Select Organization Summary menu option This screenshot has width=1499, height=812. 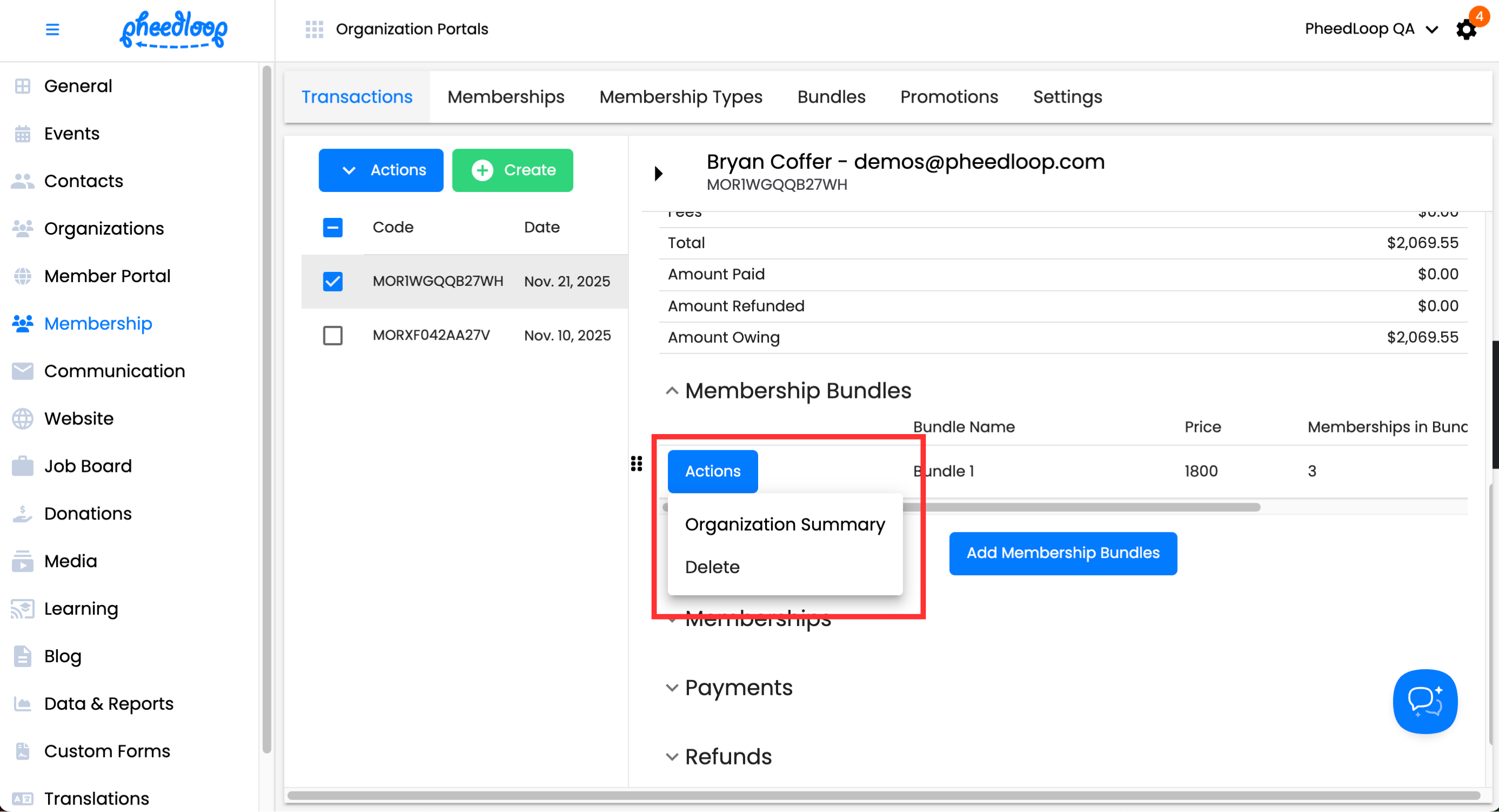click(x=785, y=524)
